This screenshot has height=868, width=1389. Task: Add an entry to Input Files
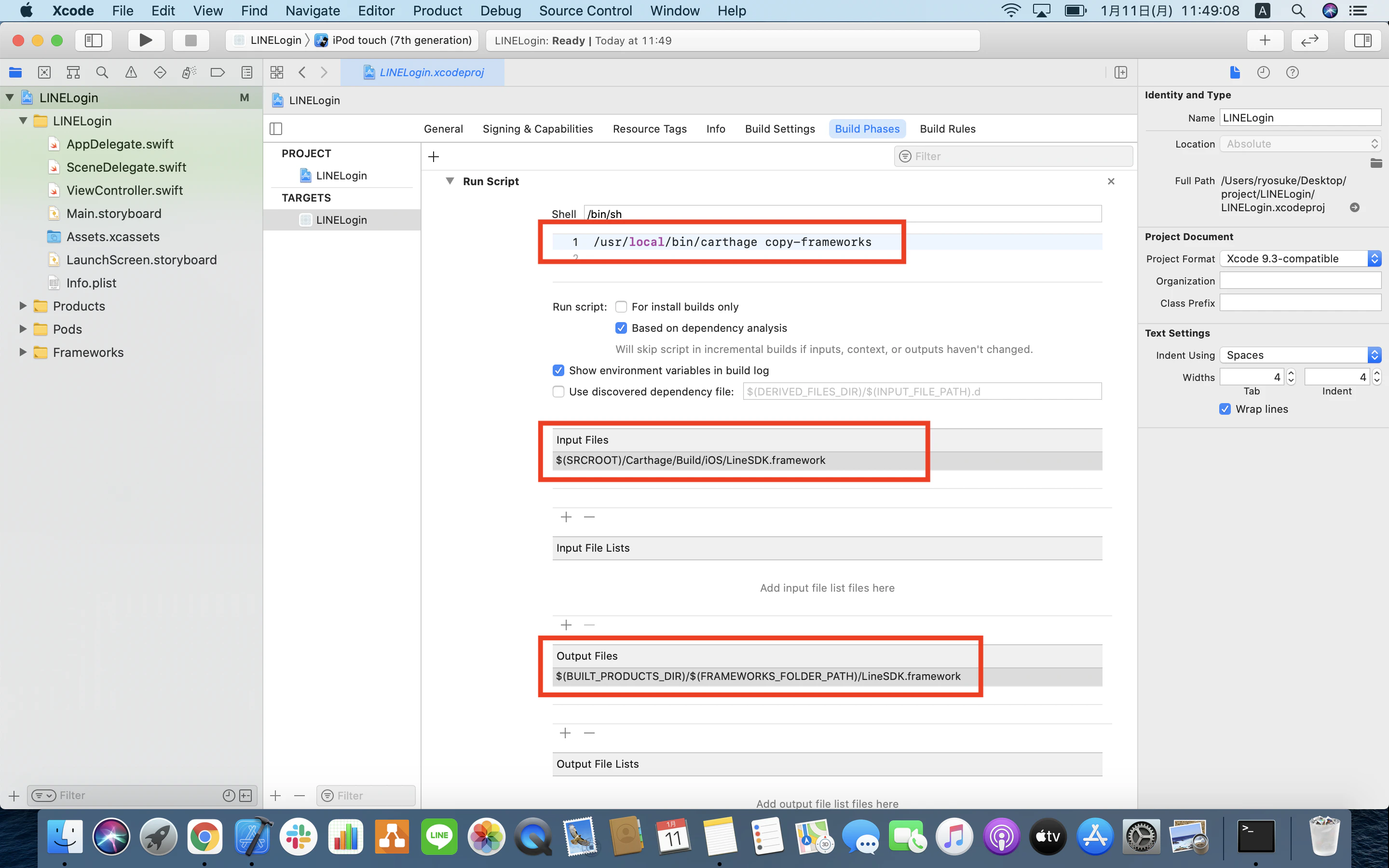click(566, 516)
